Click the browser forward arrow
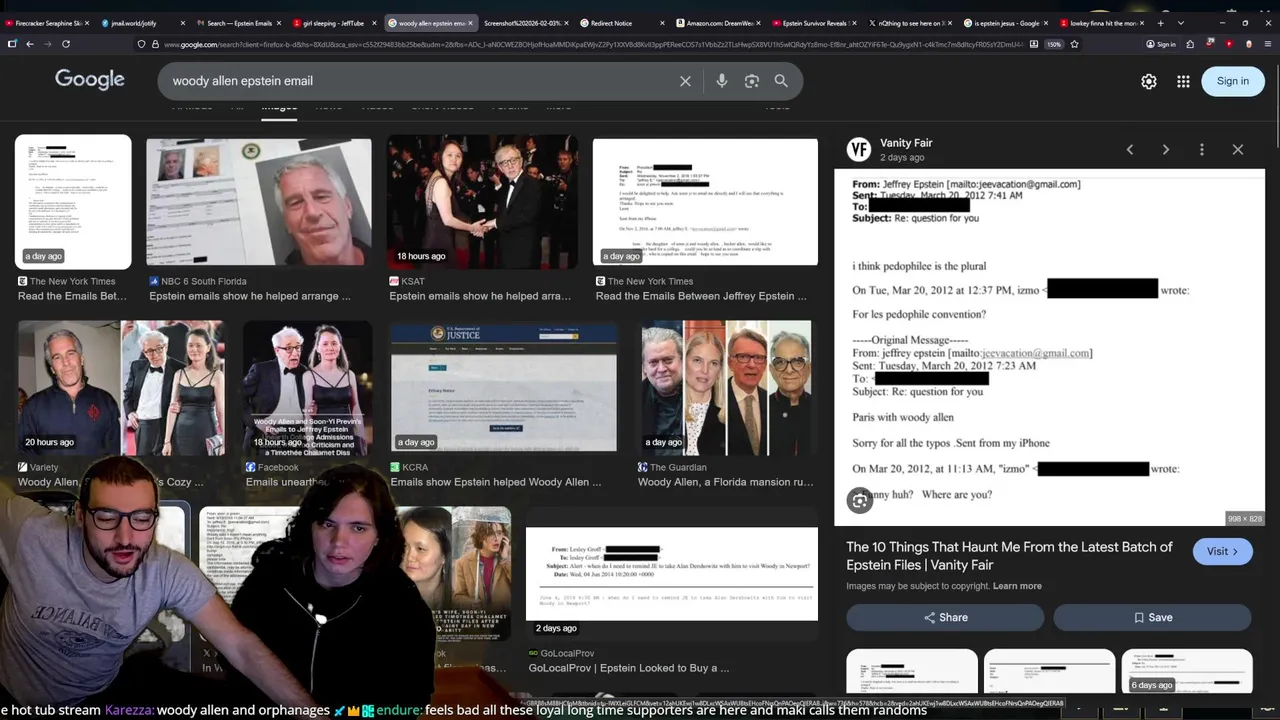The height and width of the screenshot is (720, 1280). 47,44
